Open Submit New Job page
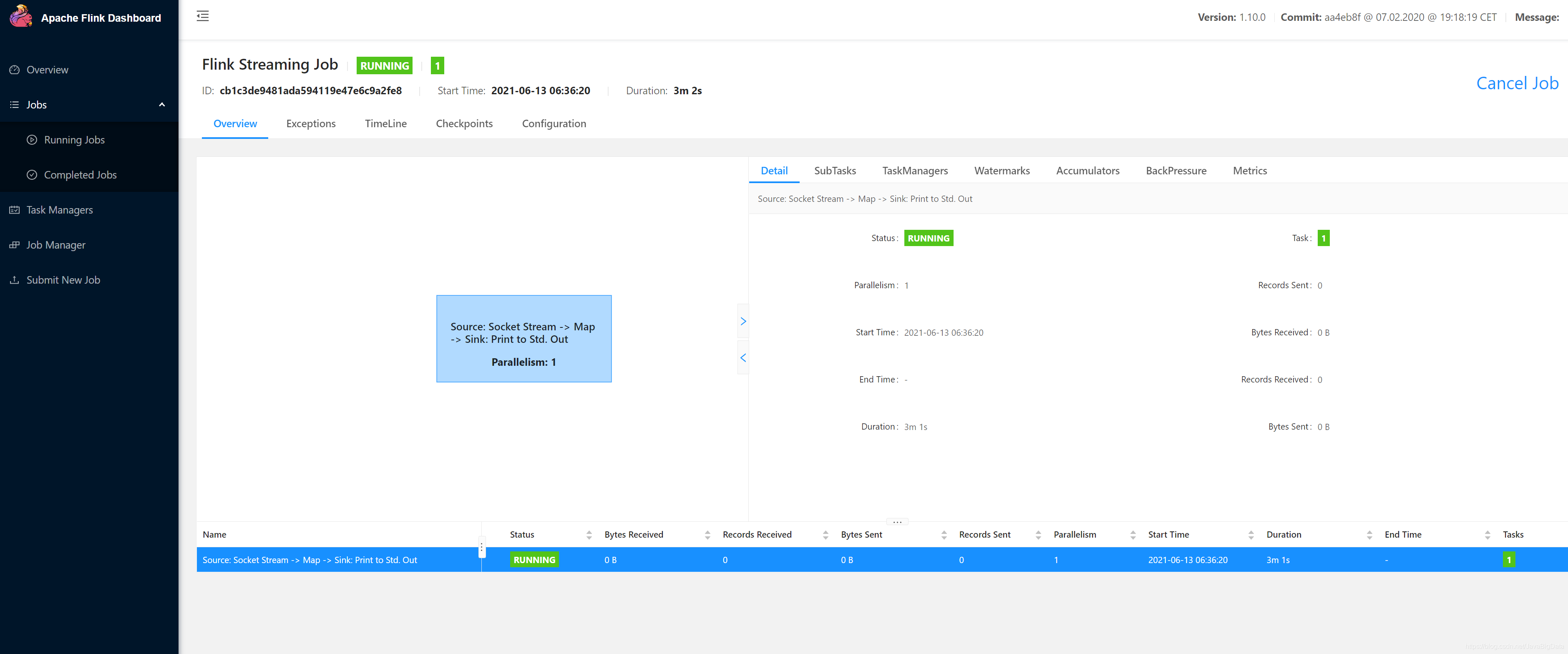The width and height of the screenshot is (1568, 654). click(x=89, y=280)
